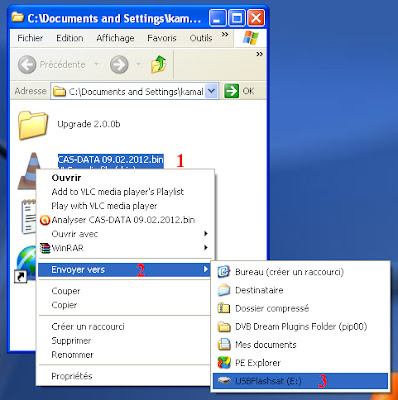
Task: Open the Favoris menu
Action: pos(162,38)
